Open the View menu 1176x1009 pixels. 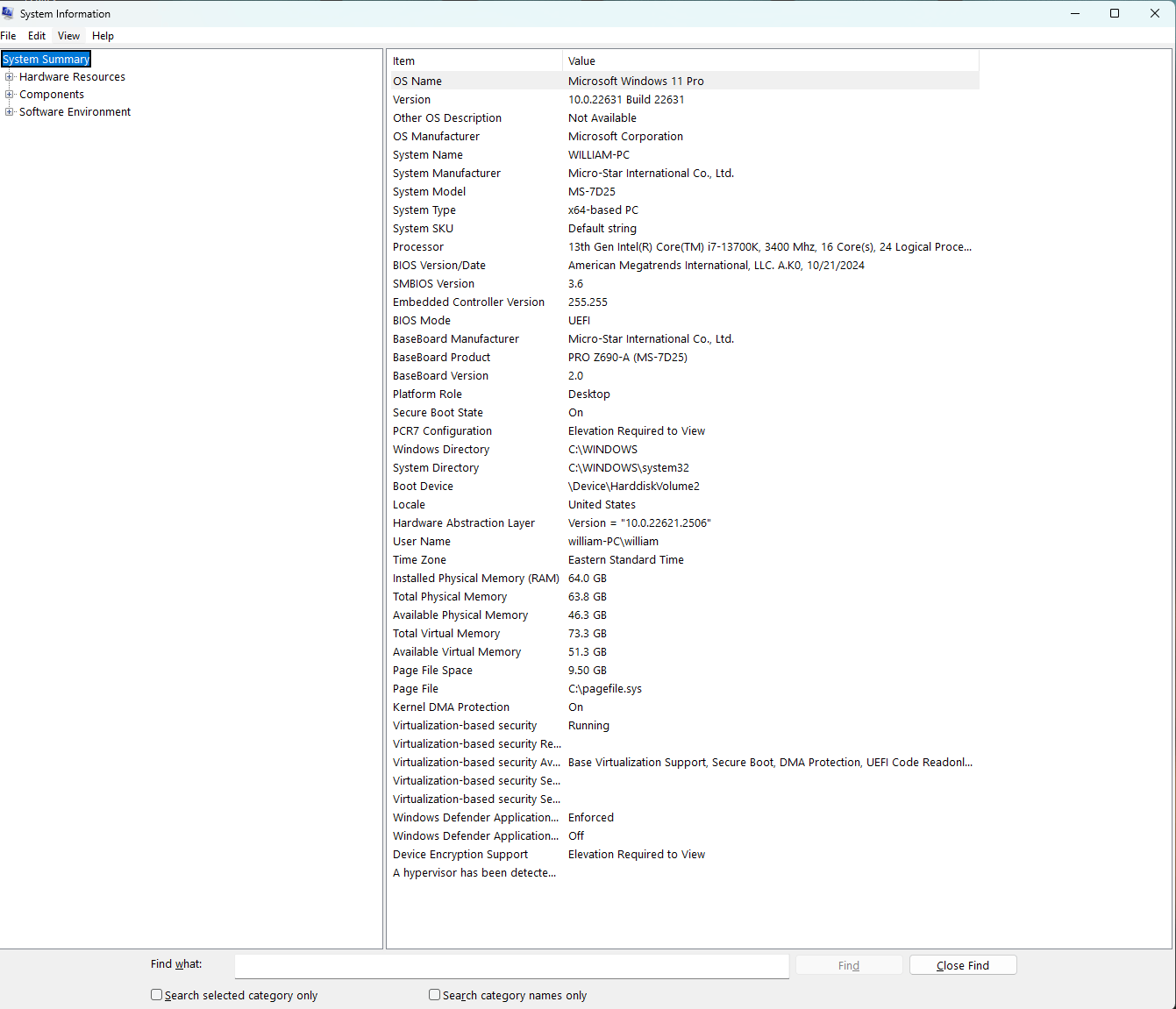point(68,36)
